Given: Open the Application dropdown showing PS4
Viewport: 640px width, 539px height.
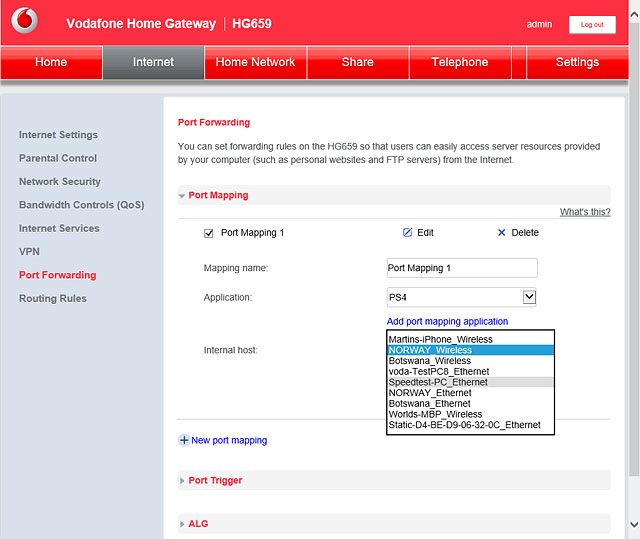Looking at the screenshot, I should pos(462,297).
